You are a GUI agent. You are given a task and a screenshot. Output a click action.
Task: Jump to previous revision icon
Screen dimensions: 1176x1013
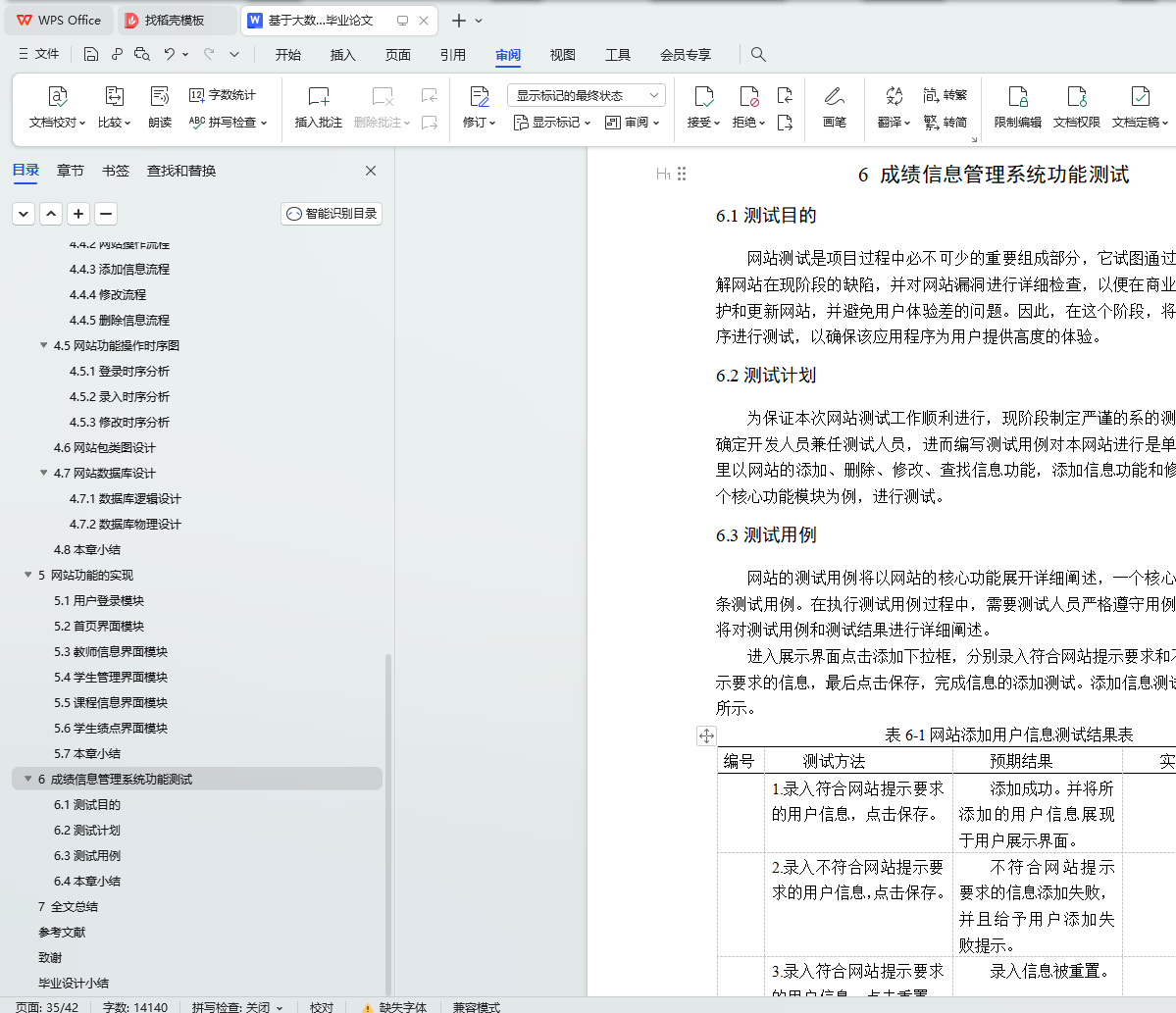786,95
